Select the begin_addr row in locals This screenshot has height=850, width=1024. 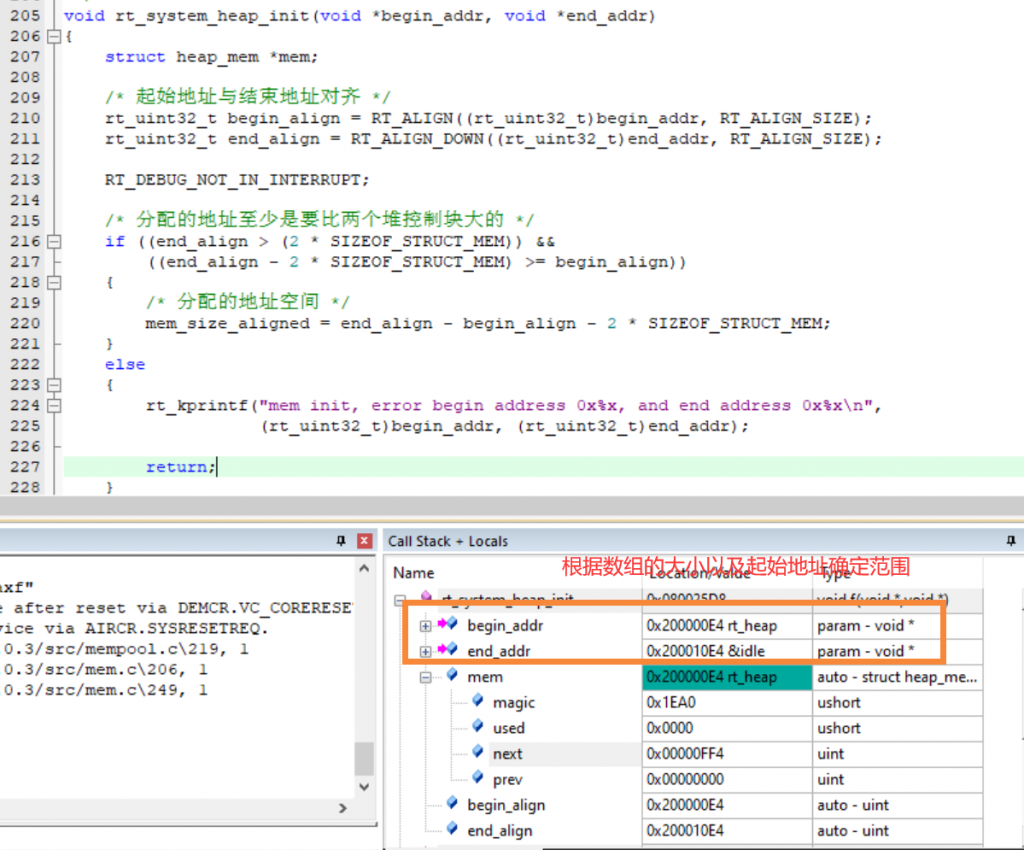[x=683, y=626]
